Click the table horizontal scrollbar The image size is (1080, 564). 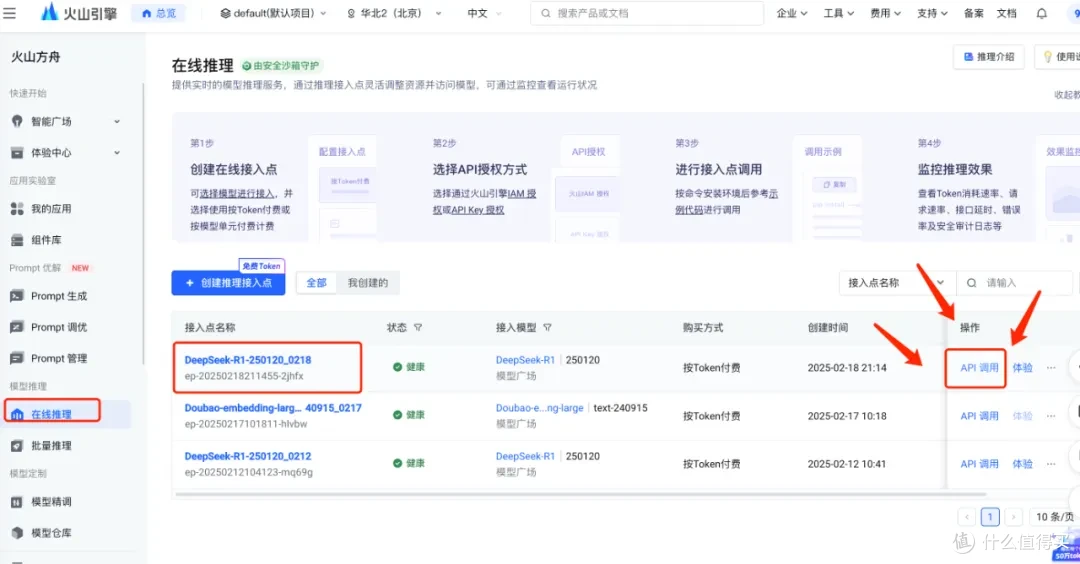pos(581,494)
